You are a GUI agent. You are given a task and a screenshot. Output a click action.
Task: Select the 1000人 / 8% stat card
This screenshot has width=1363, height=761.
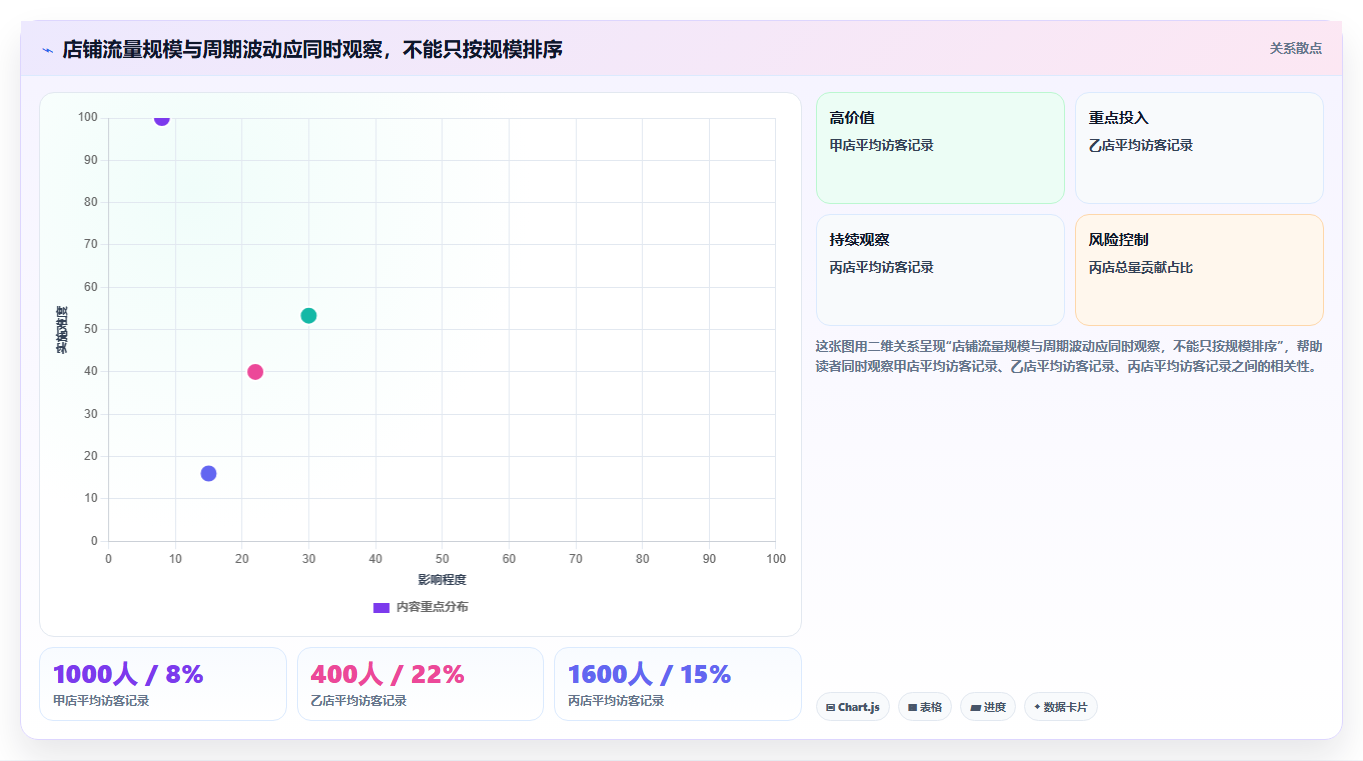coord(163,684)
